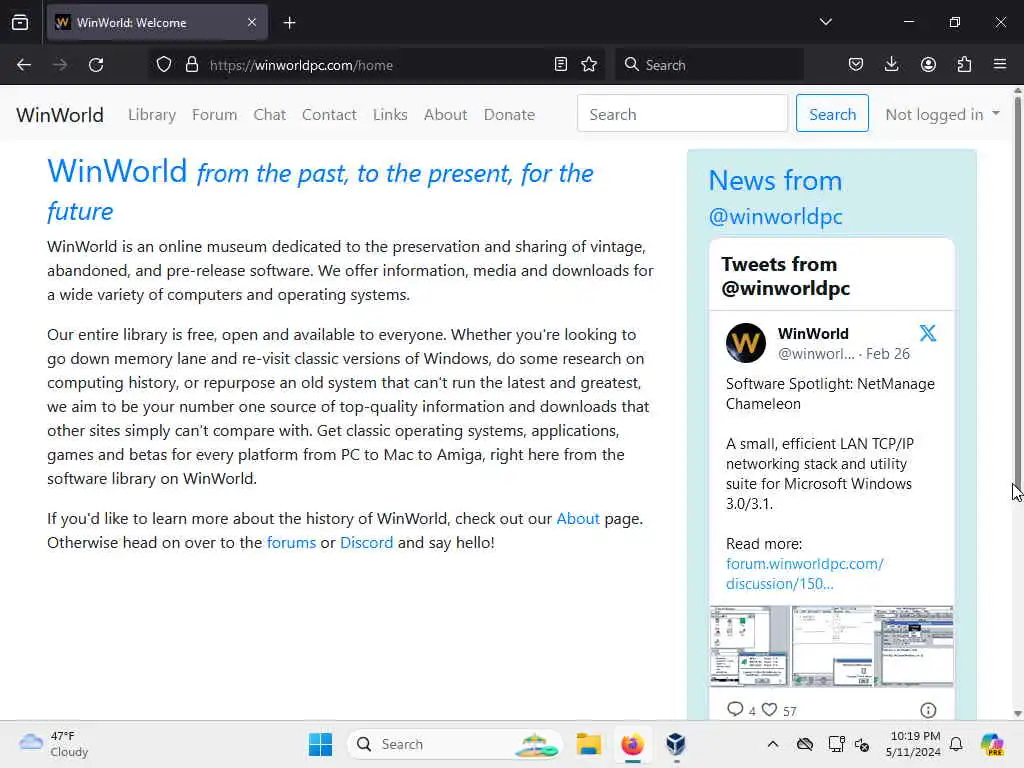The image size is (1024, 768).
Task: Show hidden system tray icons
Action: tap(773, 744)
